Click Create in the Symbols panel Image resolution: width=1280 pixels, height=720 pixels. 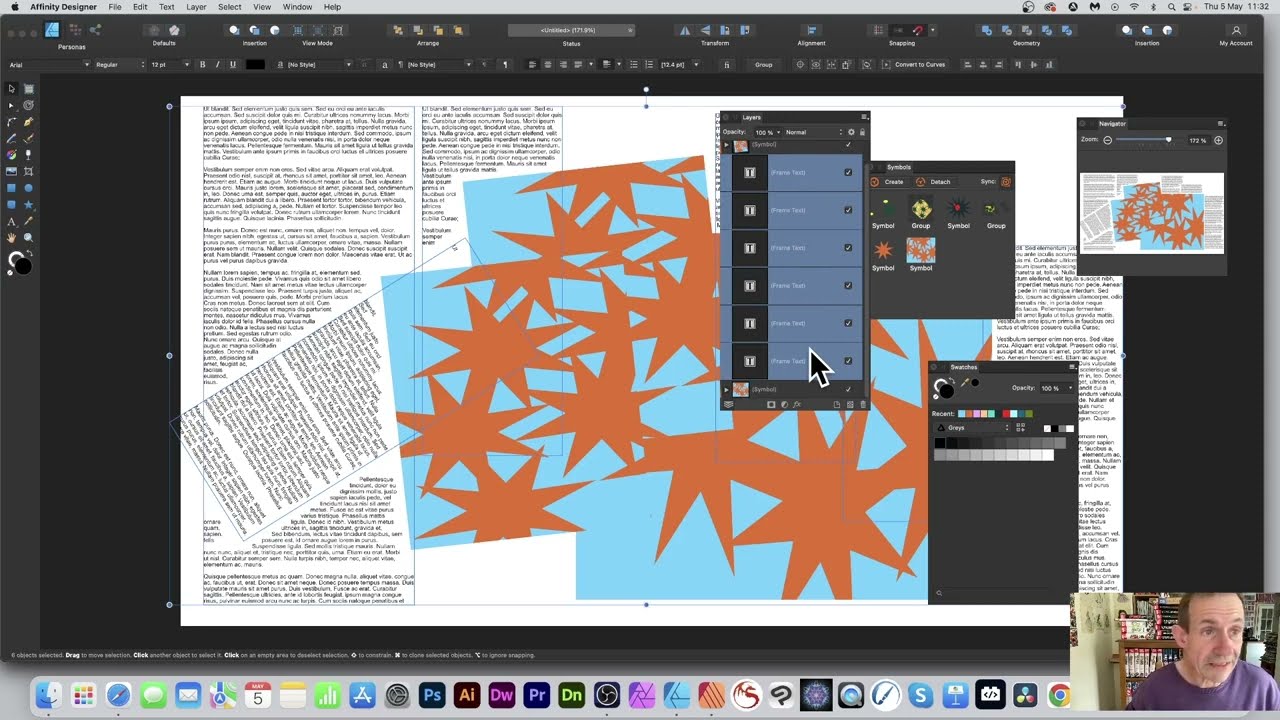pyautogui.click(x=888, y=182)
